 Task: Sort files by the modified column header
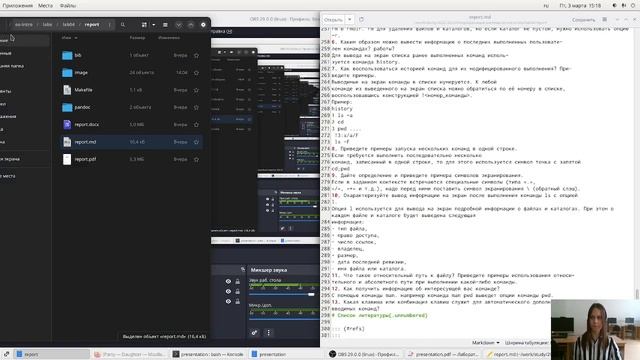[x=169, y=38]
